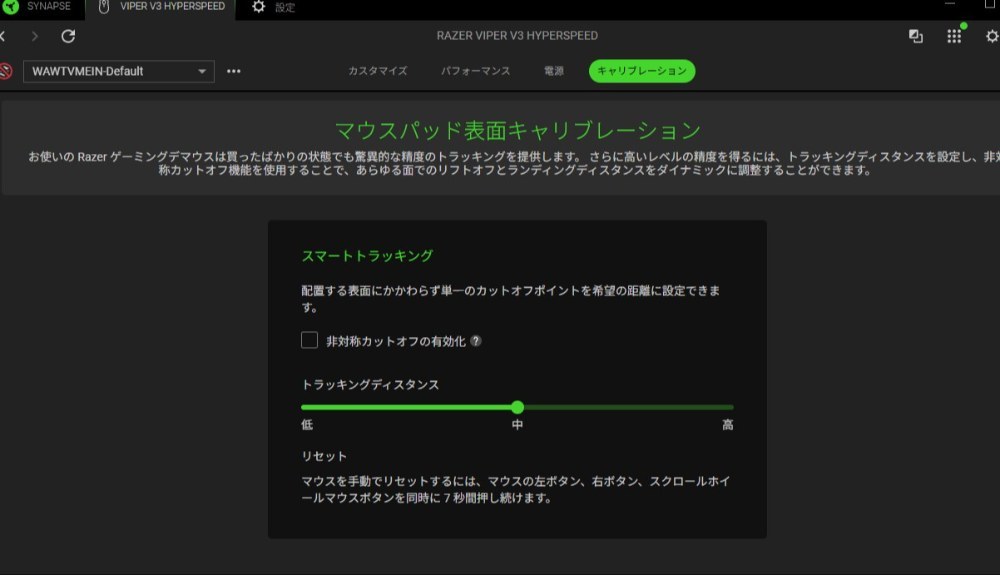Click the RAZER VIPER V3 HYPERSPEED title text
Viewport: 1000px width, 575px height.
[x=517, y=36]
